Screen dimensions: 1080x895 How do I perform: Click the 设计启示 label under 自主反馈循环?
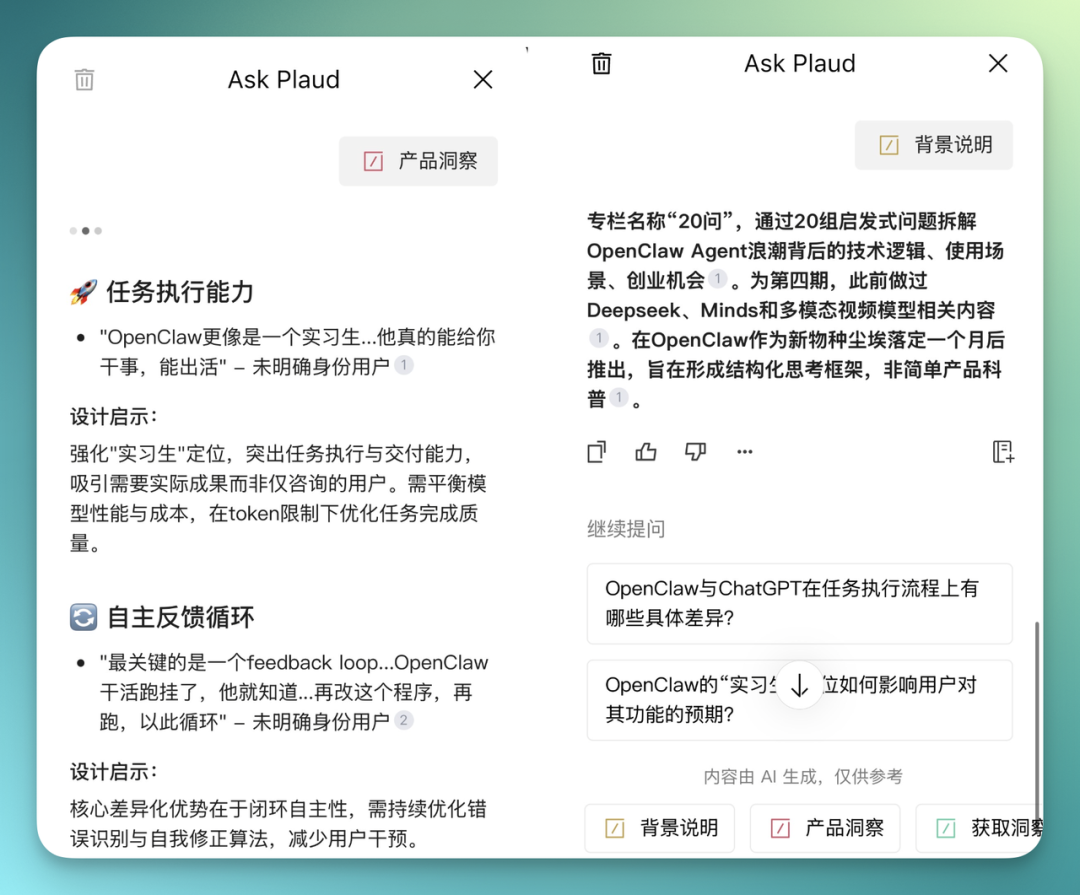pyautogui.click(x=113, y=772)
